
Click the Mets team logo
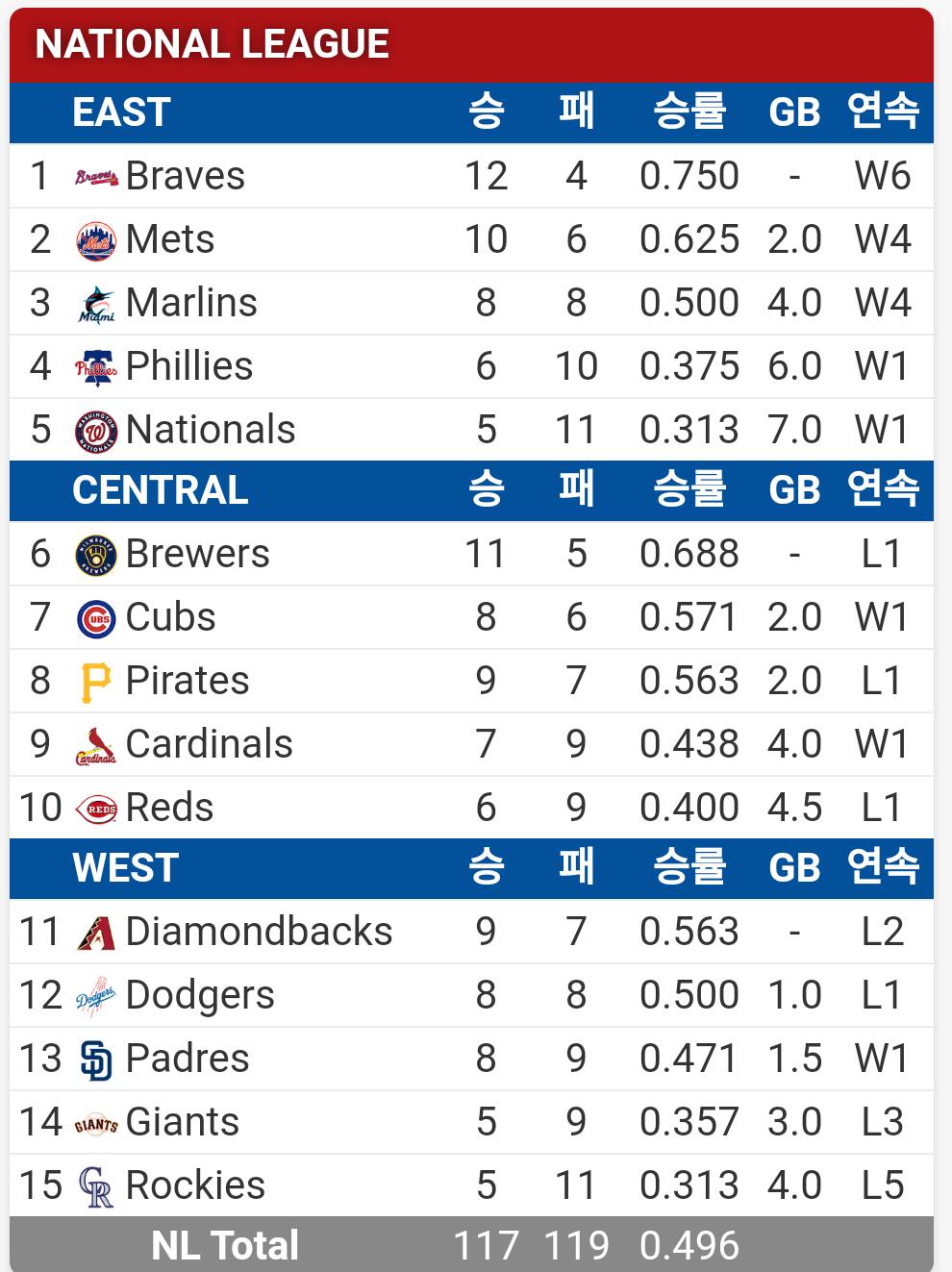click(96, 240)
